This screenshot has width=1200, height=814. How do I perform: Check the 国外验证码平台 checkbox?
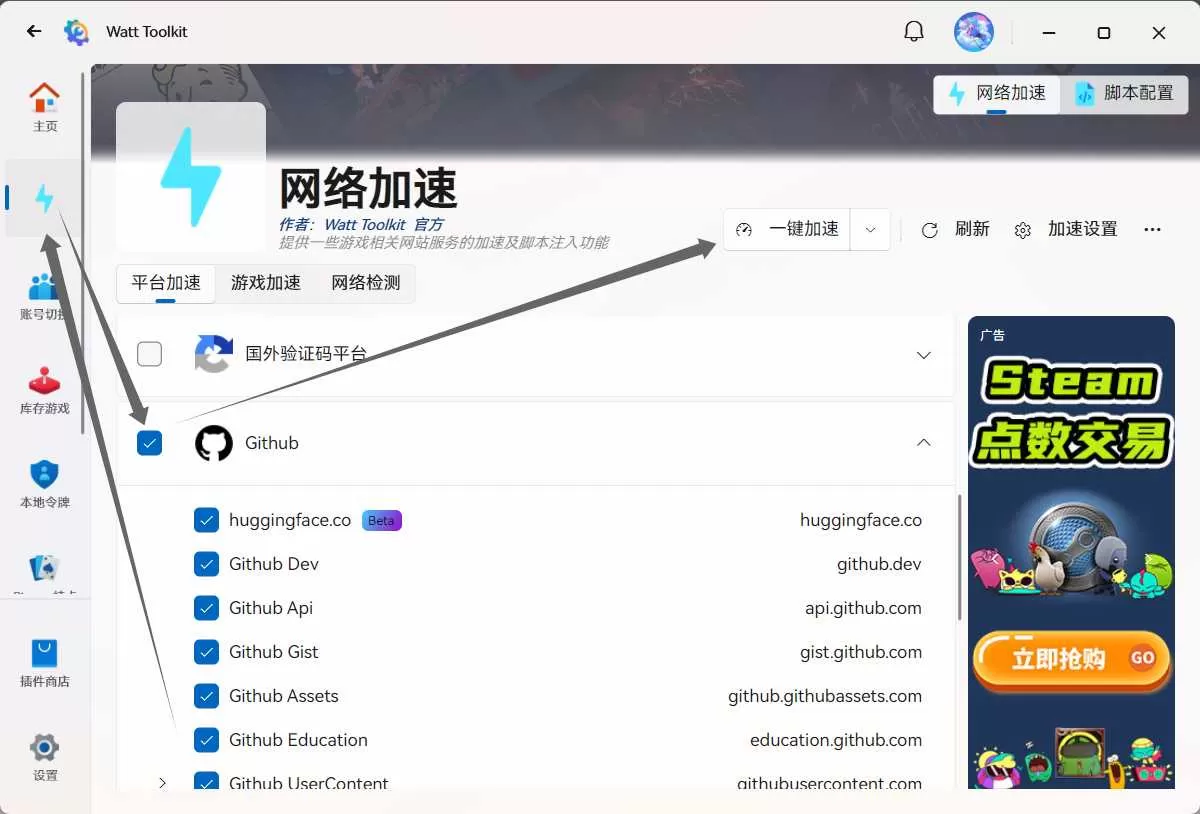149,354
